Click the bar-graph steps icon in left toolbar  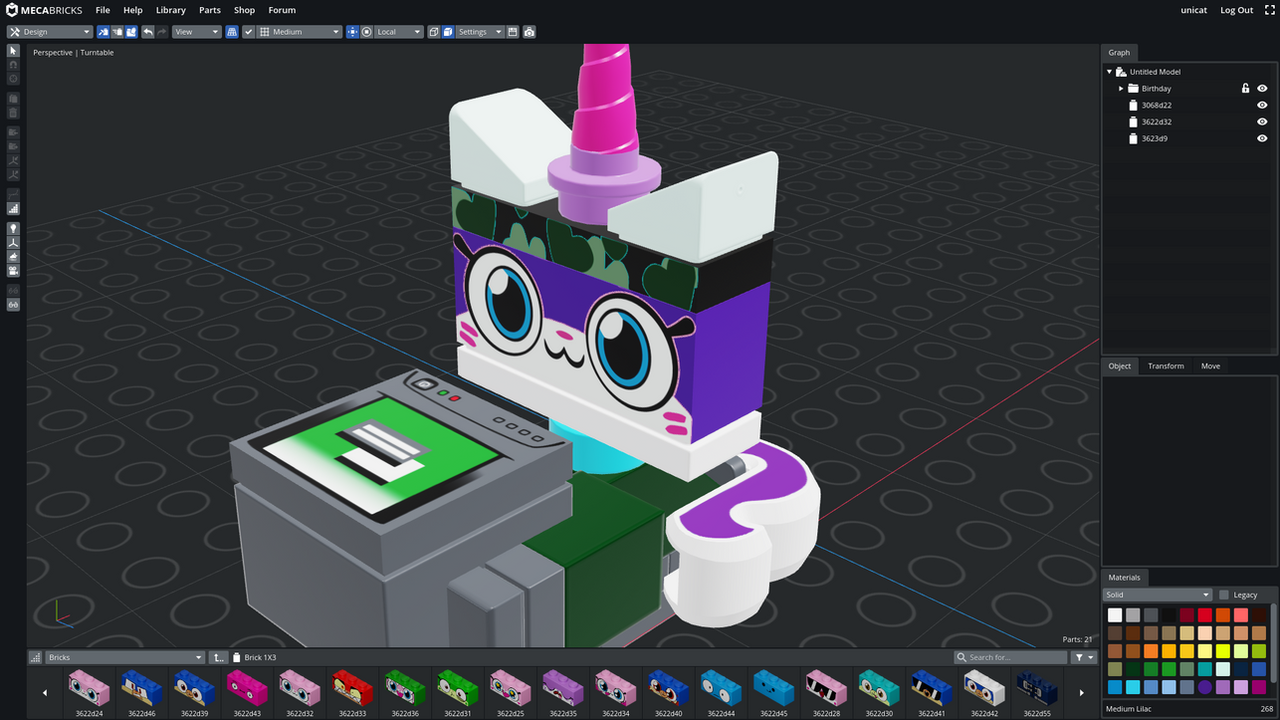[x=13, y=209]
